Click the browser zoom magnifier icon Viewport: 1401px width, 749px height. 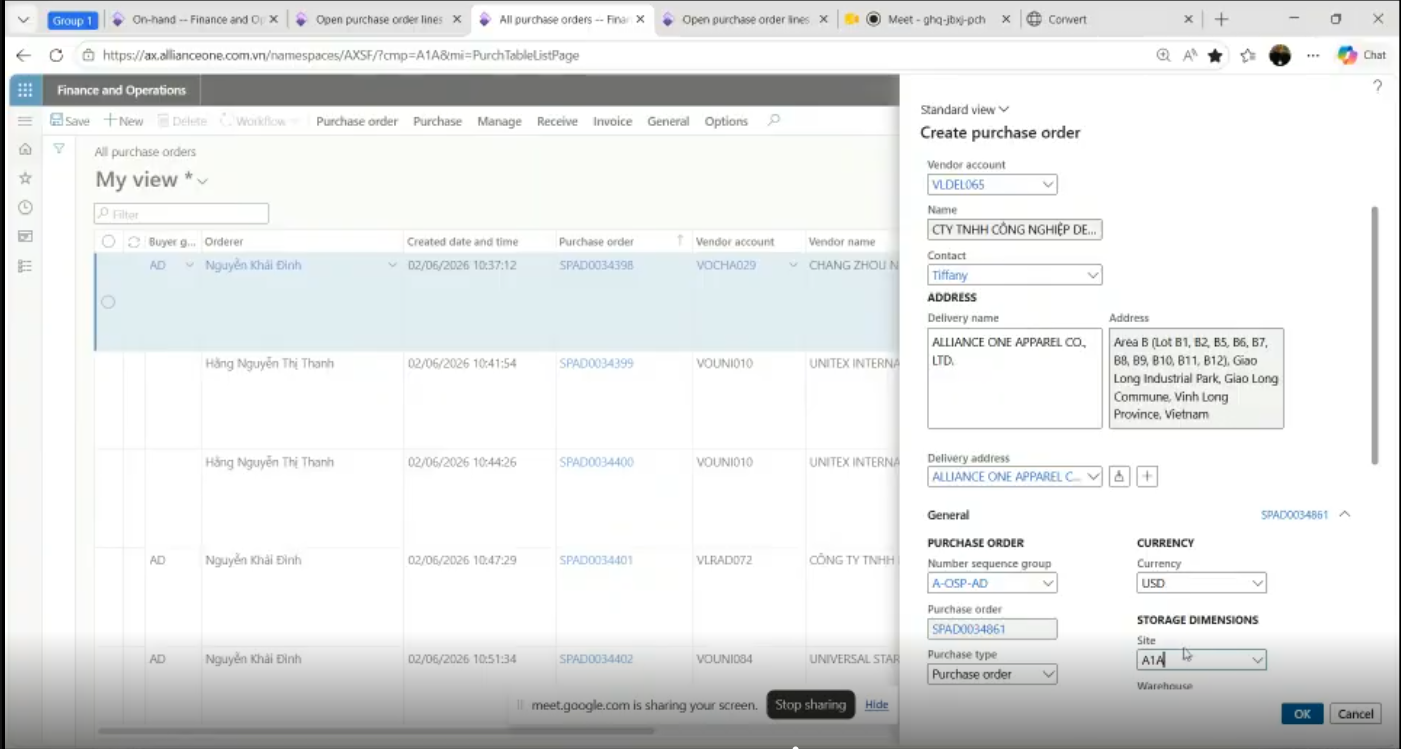pos(1163,56)
